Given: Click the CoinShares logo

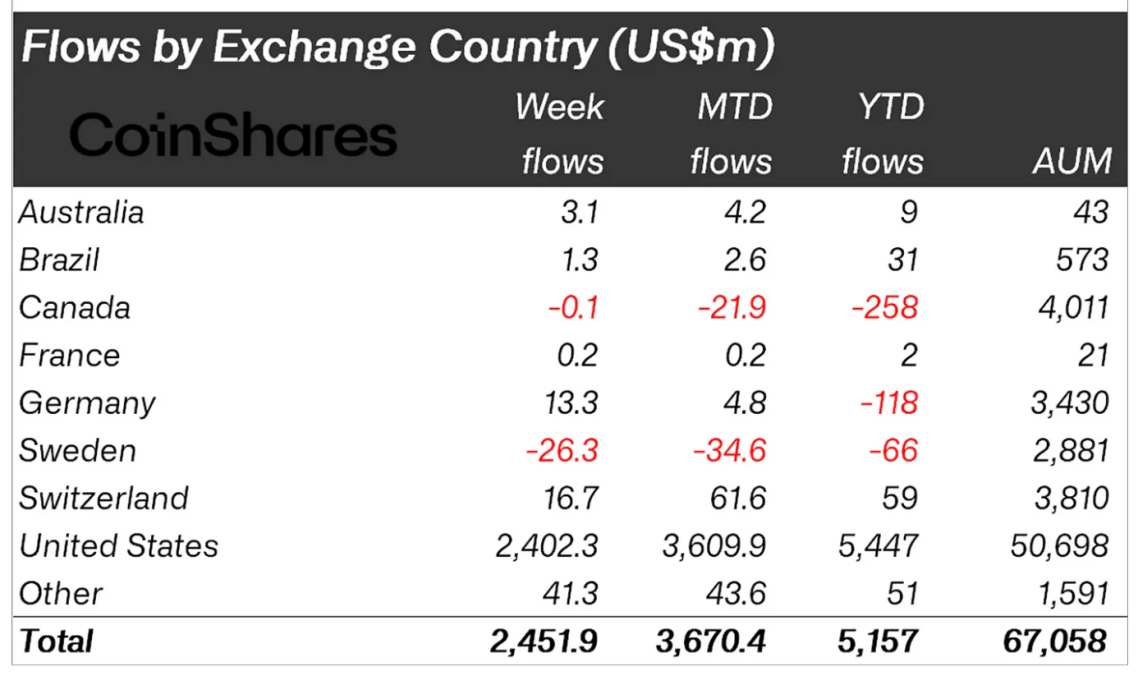Looking at the screenshot, I should 233,134.
